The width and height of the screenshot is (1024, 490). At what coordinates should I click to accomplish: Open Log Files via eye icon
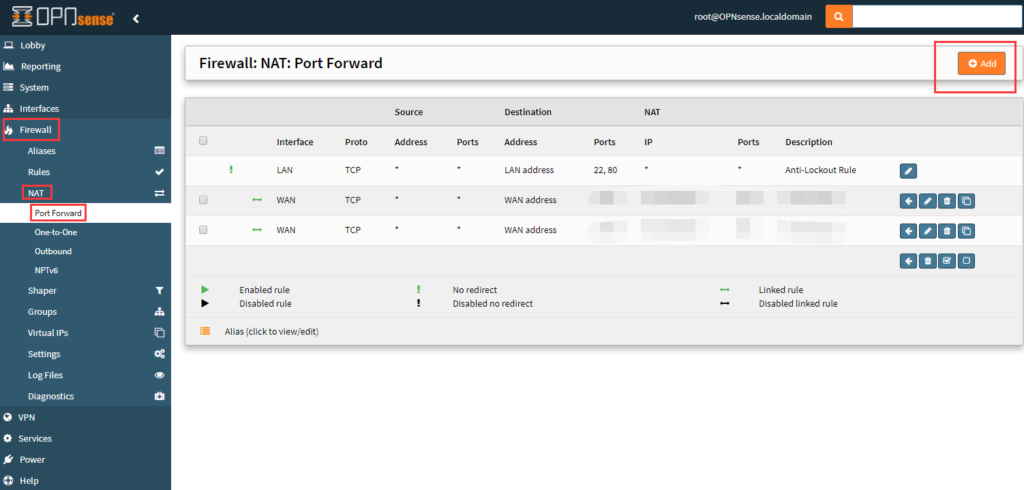point(159,375)
